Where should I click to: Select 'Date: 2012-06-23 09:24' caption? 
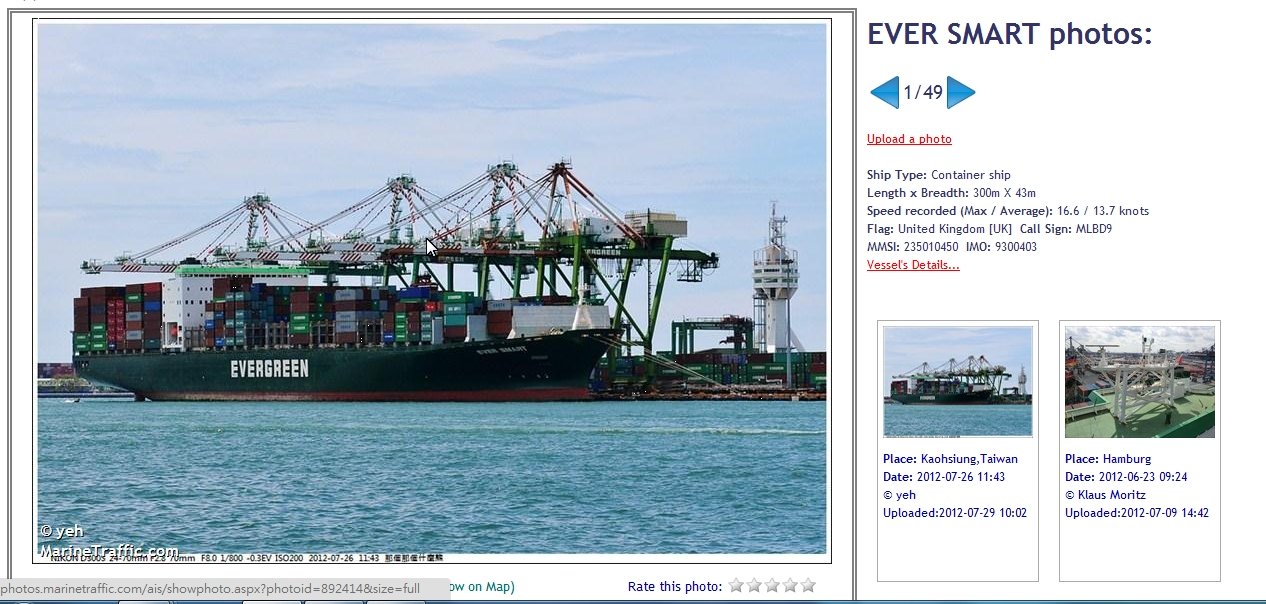1126,477
